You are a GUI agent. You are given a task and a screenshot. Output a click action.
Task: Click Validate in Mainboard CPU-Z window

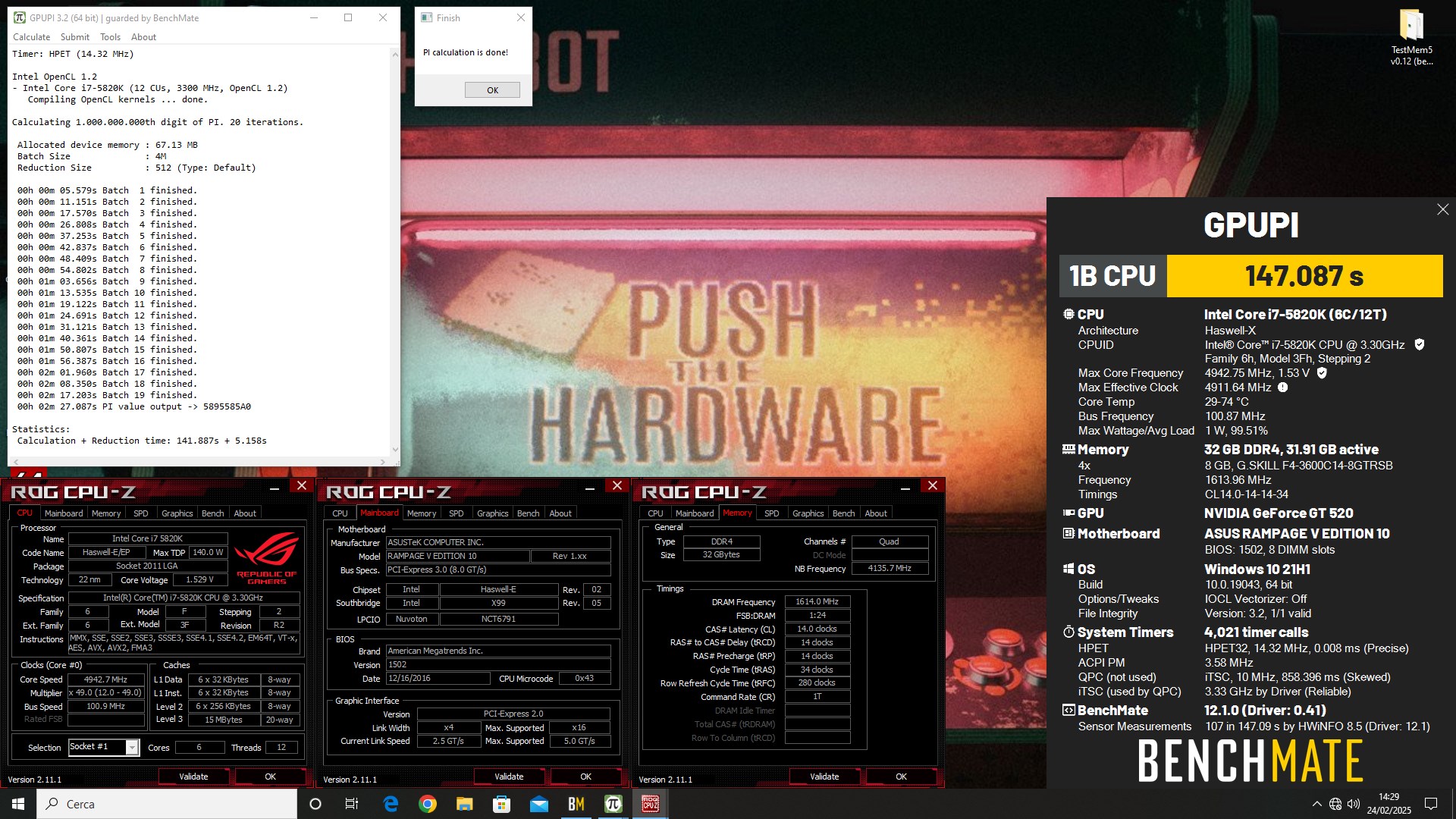(509, 777)
